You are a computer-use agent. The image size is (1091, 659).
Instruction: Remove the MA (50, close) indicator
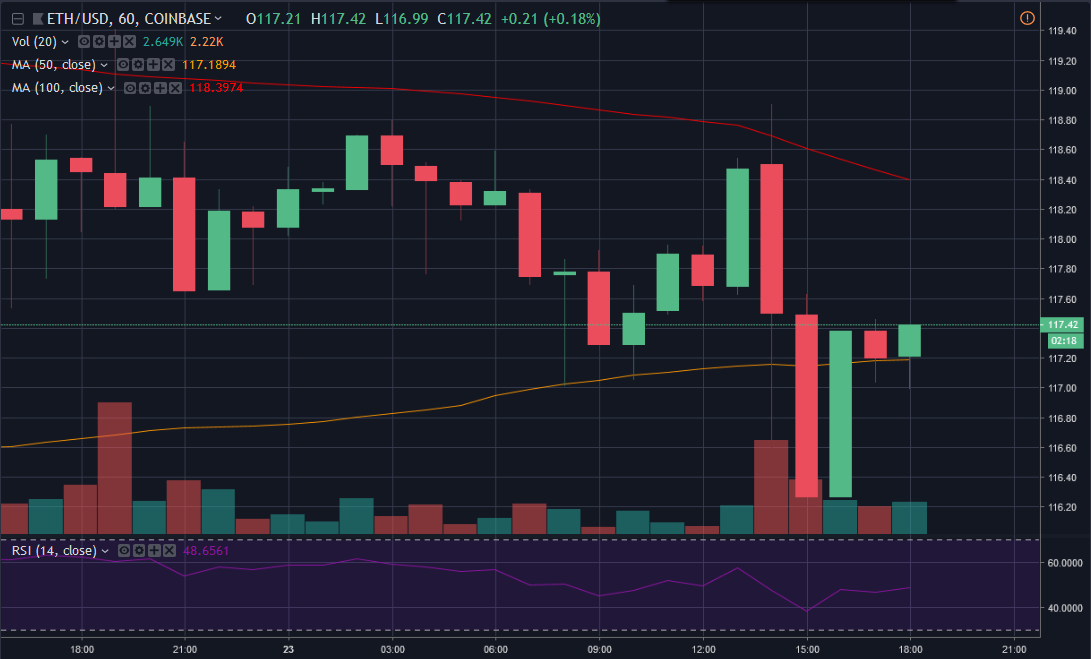coord(168,65)
